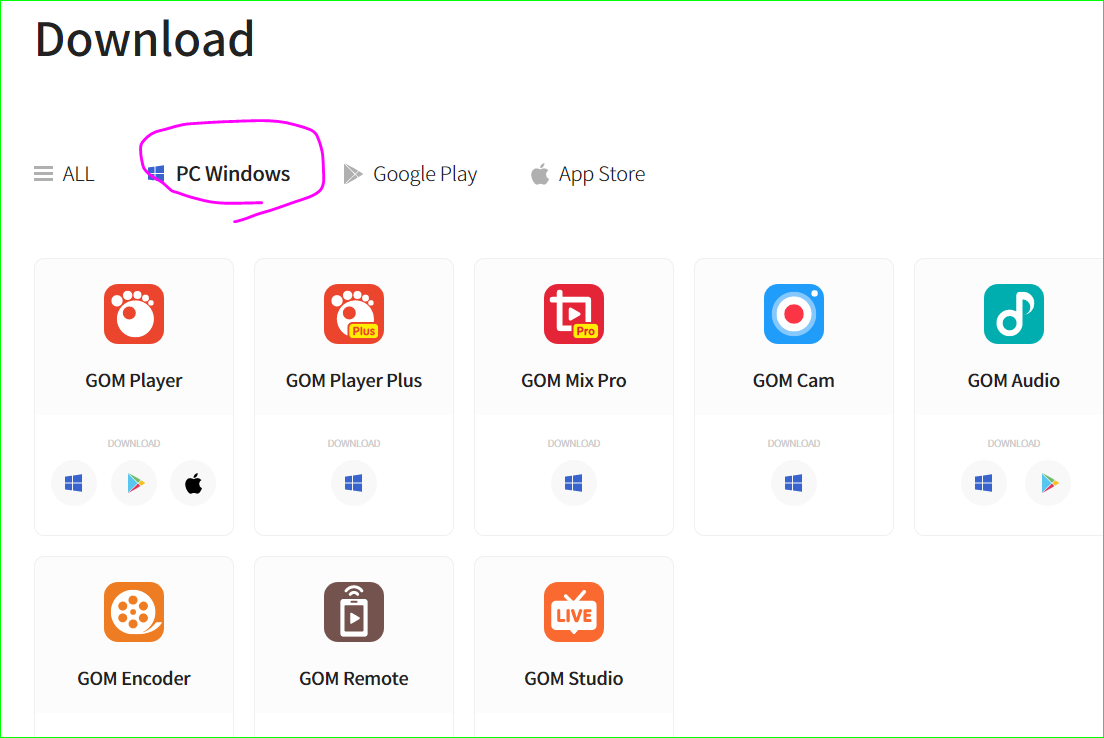Click the Download page heading
The width and height of the screenshot is (1104, 738).
coord(144,39)
